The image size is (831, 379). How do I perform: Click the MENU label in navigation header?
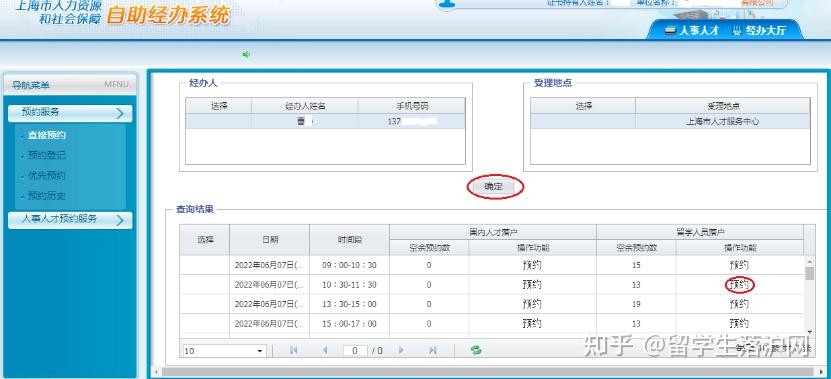(116, 84)
